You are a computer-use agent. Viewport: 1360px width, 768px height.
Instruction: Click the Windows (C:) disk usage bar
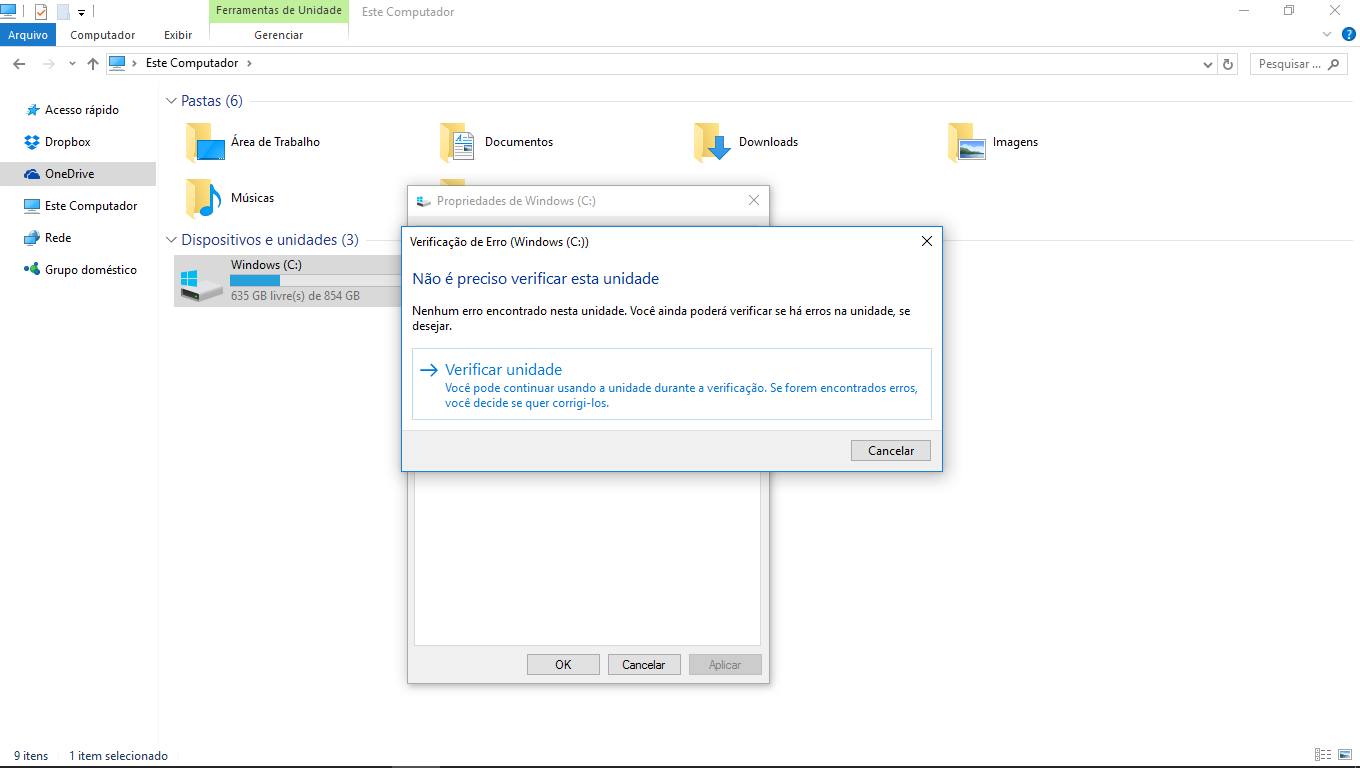pyautogui.click(x=316, y=281)
